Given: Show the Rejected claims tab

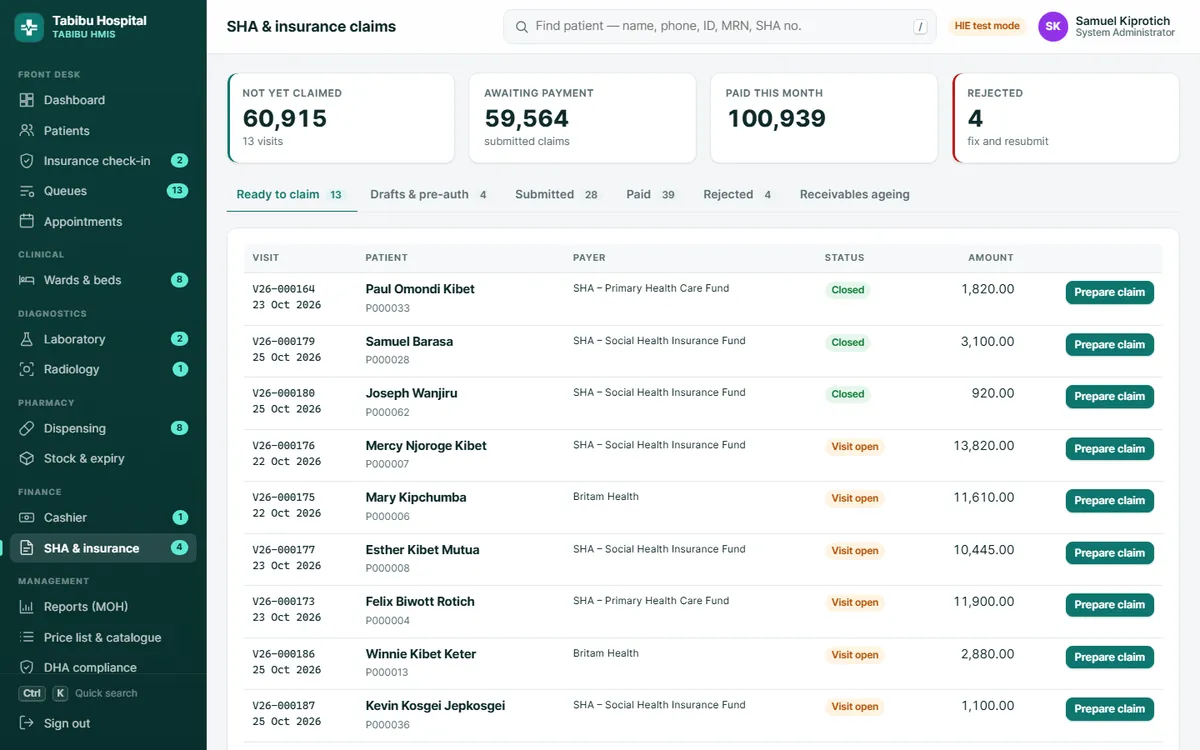Looking at the screenshot, I should 738,194.
